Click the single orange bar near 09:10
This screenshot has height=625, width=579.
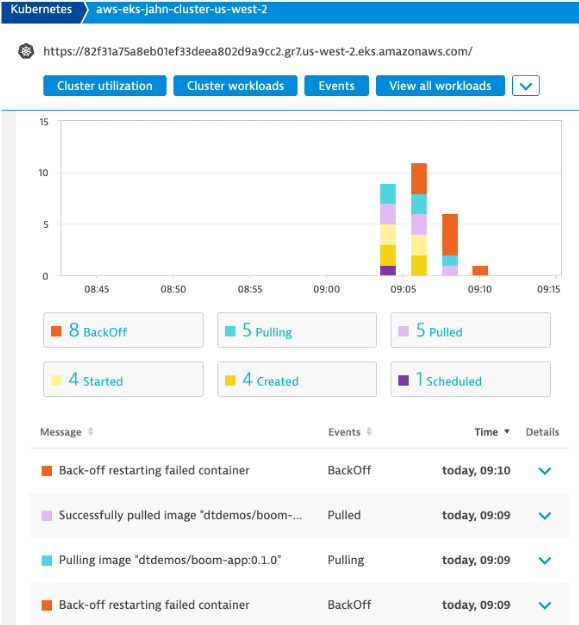480,270
